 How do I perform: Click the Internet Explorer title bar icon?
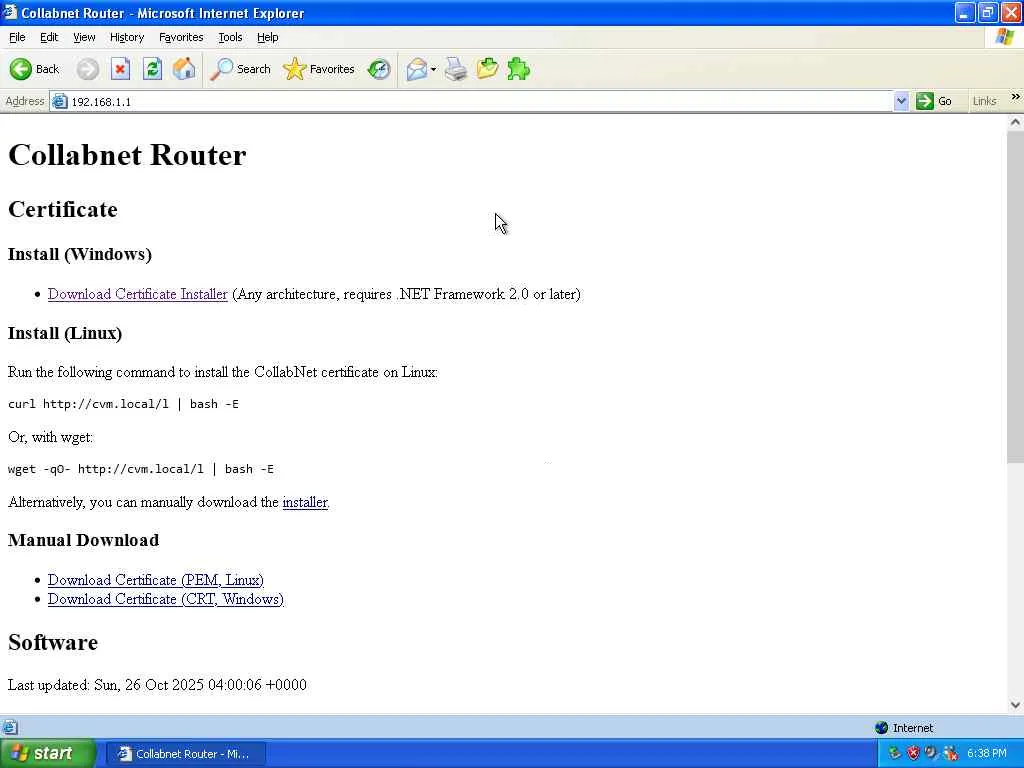click(x=9, y=12)
